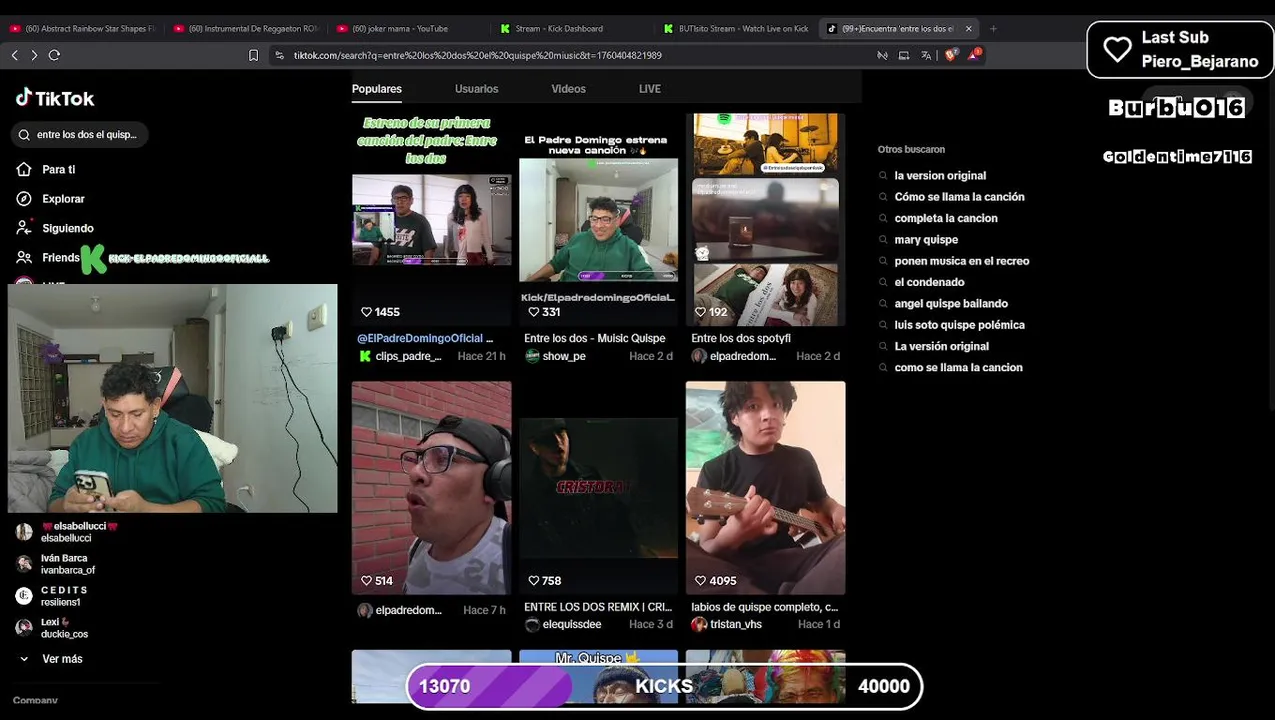
Task: Click the Brave rewards triangle icon
Action: point(973,55)
